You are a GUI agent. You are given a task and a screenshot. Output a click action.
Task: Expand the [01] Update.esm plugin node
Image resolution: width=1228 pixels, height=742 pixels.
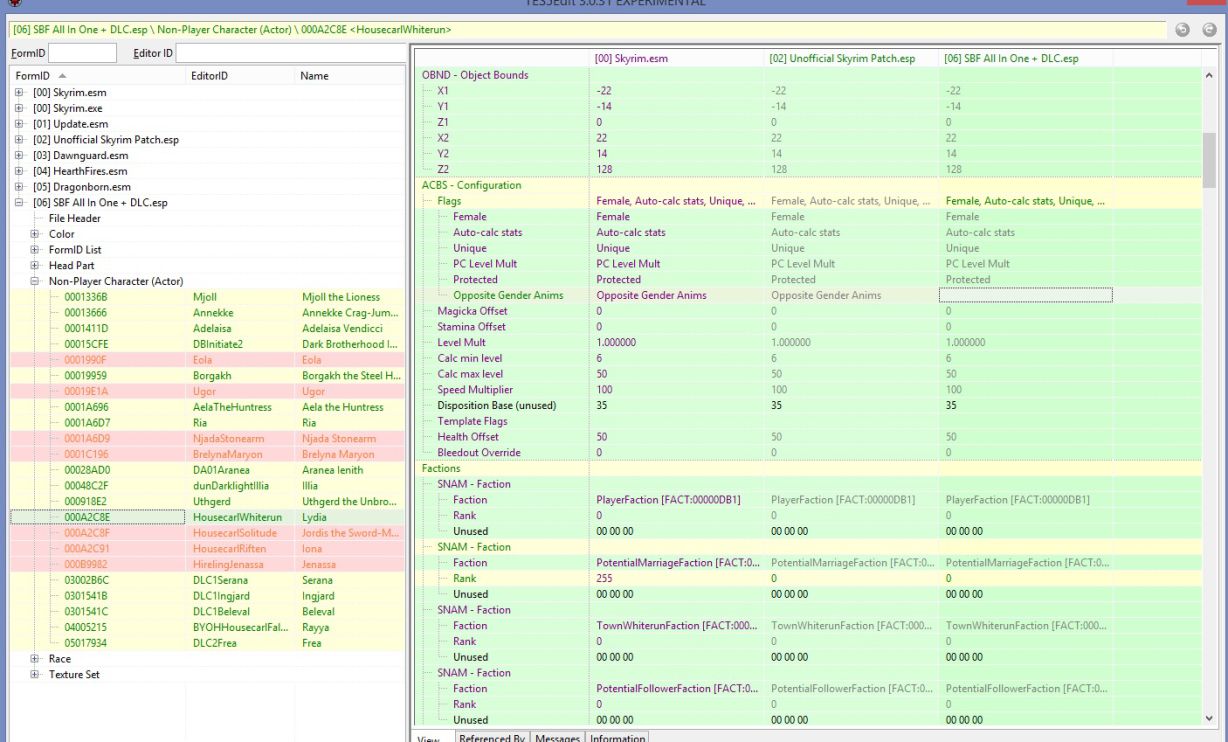(x=19, y=124)
